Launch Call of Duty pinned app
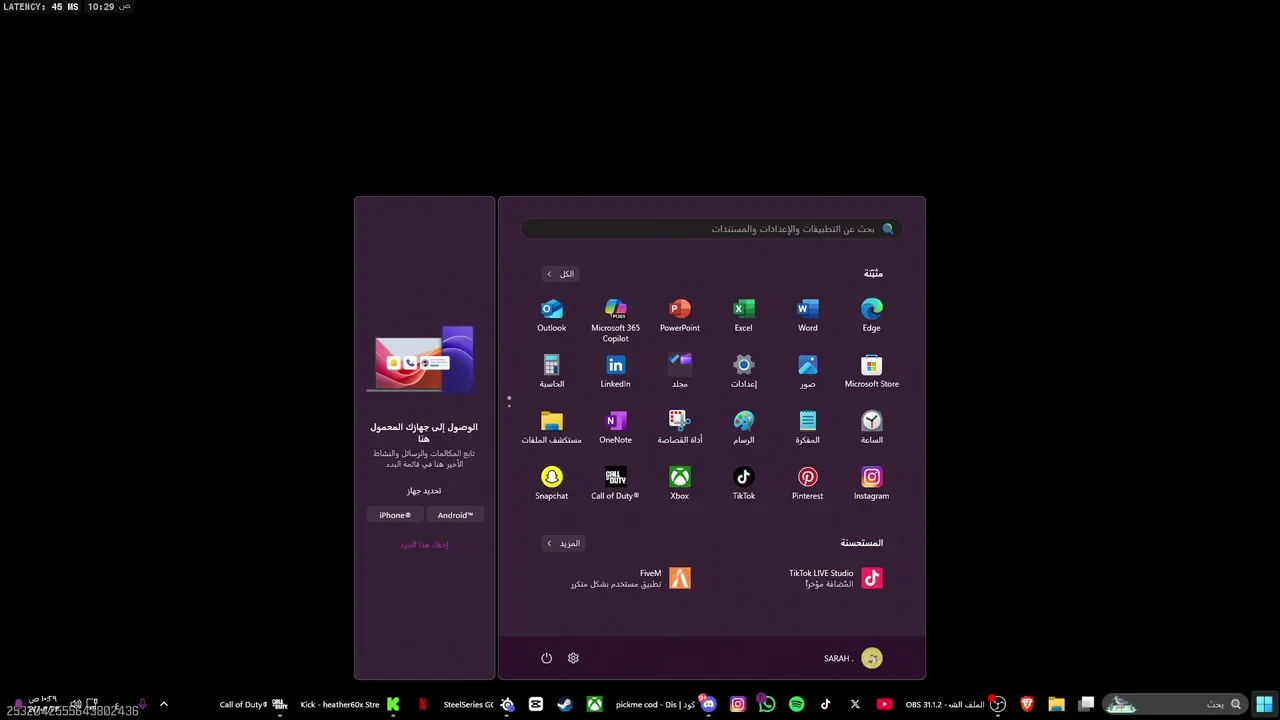 coord(615,483)
